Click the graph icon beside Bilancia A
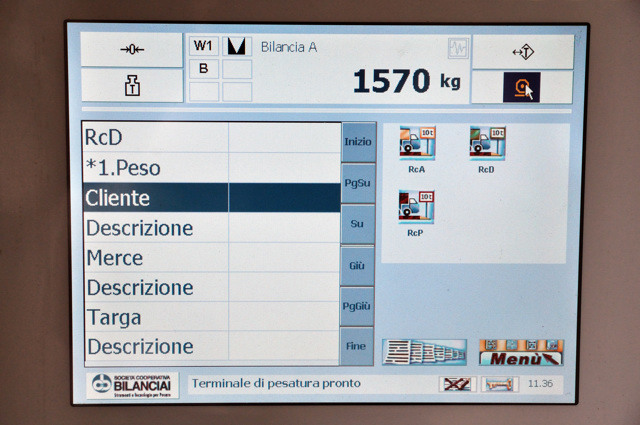640x425 pixels. 457,48
